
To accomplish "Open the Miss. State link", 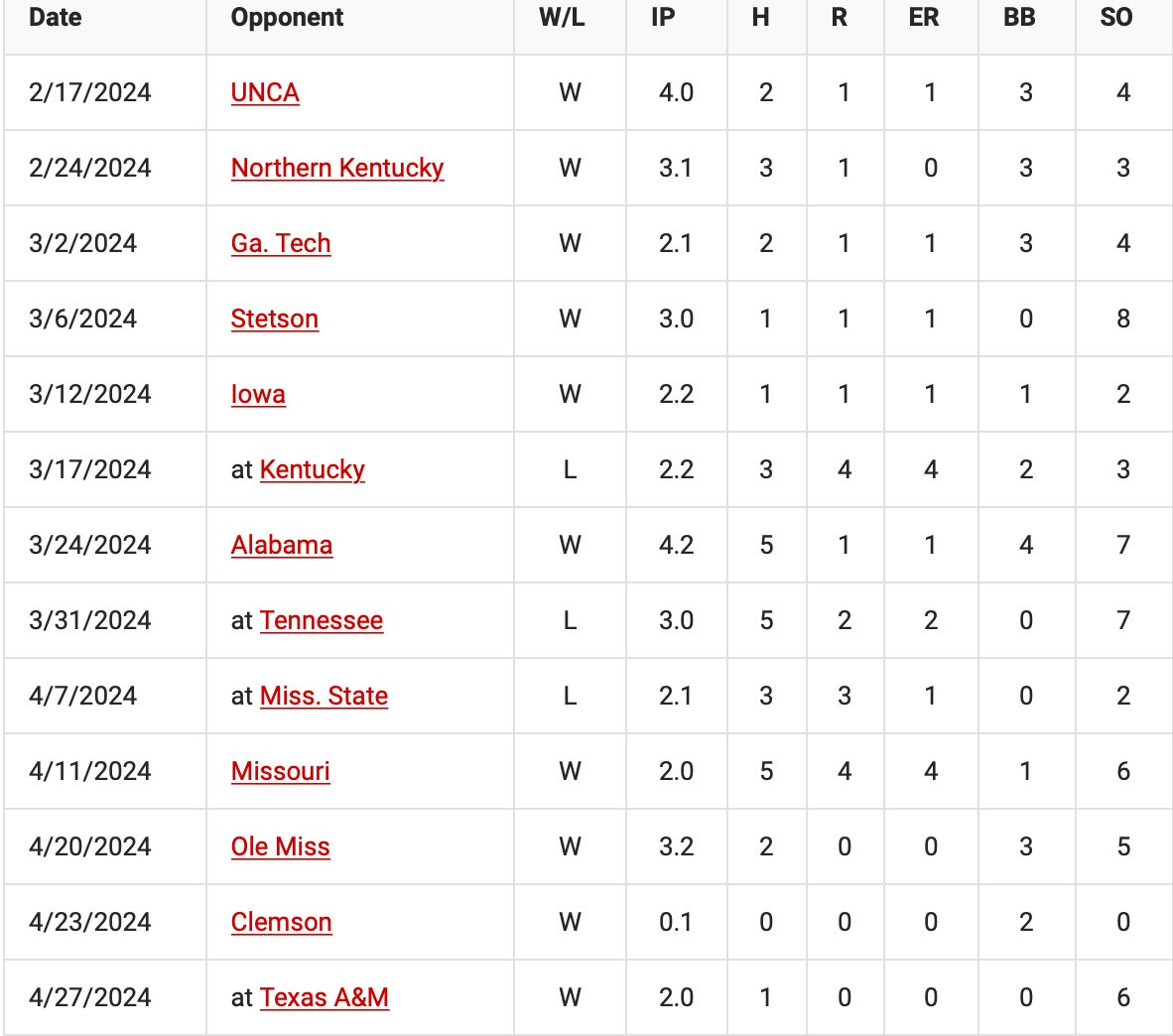I will pyautogui.click(x=324, y=696).
